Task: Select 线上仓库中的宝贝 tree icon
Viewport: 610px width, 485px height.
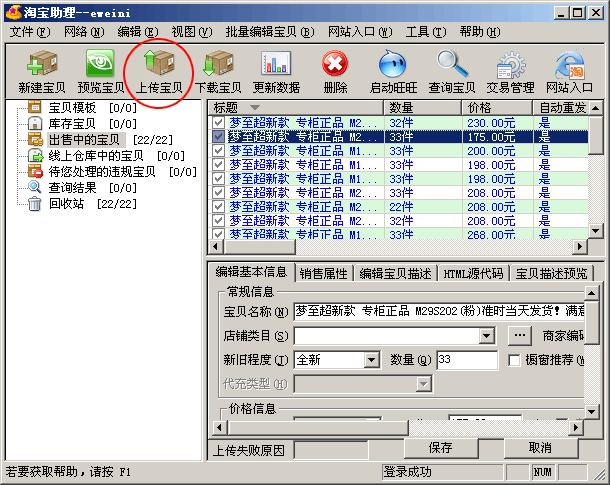Action: [35, 156]
